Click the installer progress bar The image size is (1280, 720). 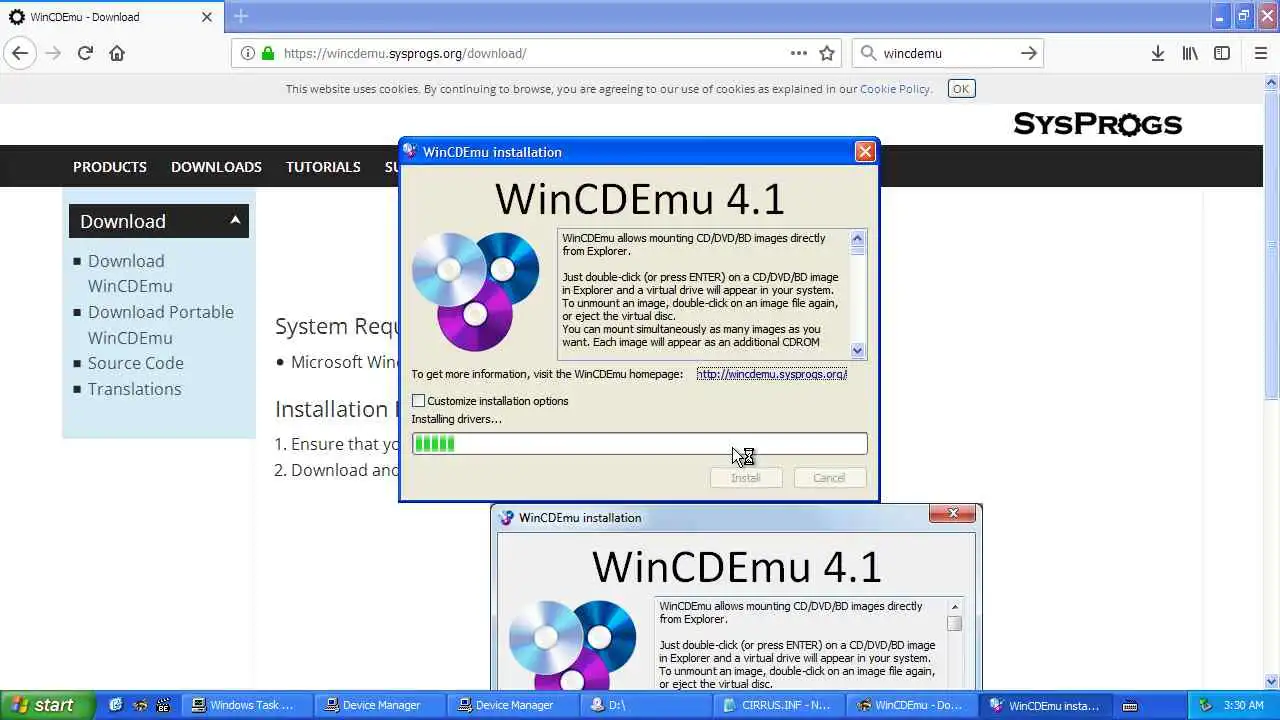click(x=640, y=444)
